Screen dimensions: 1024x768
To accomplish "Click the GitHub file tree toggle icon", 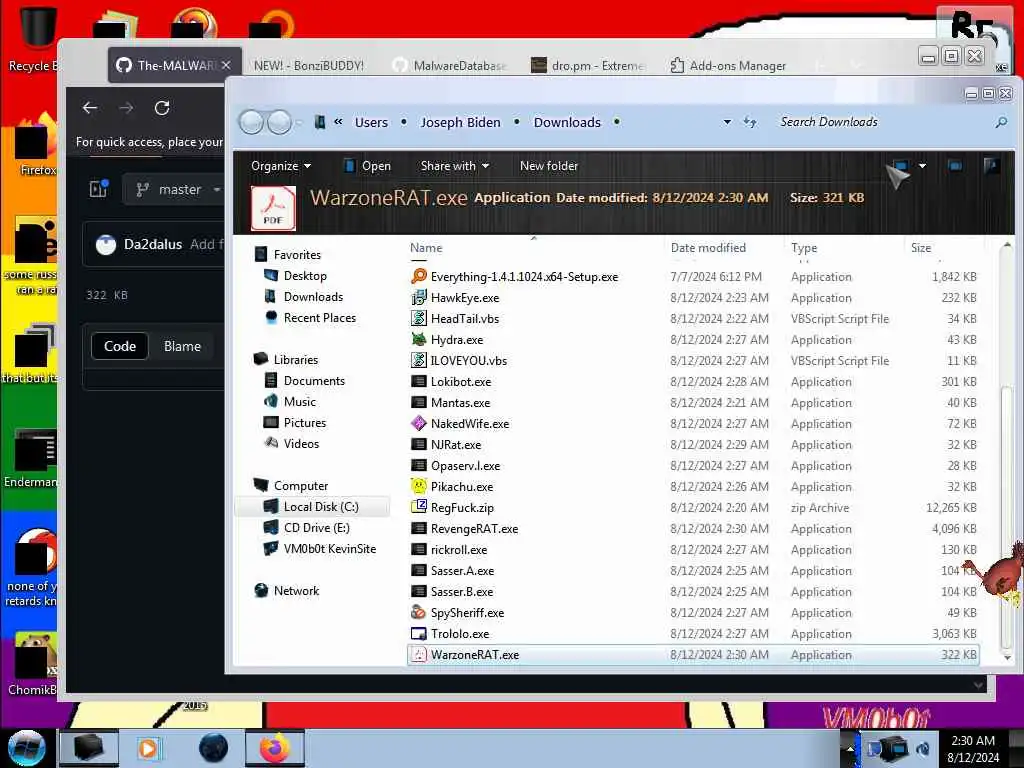I will (99, 189).
